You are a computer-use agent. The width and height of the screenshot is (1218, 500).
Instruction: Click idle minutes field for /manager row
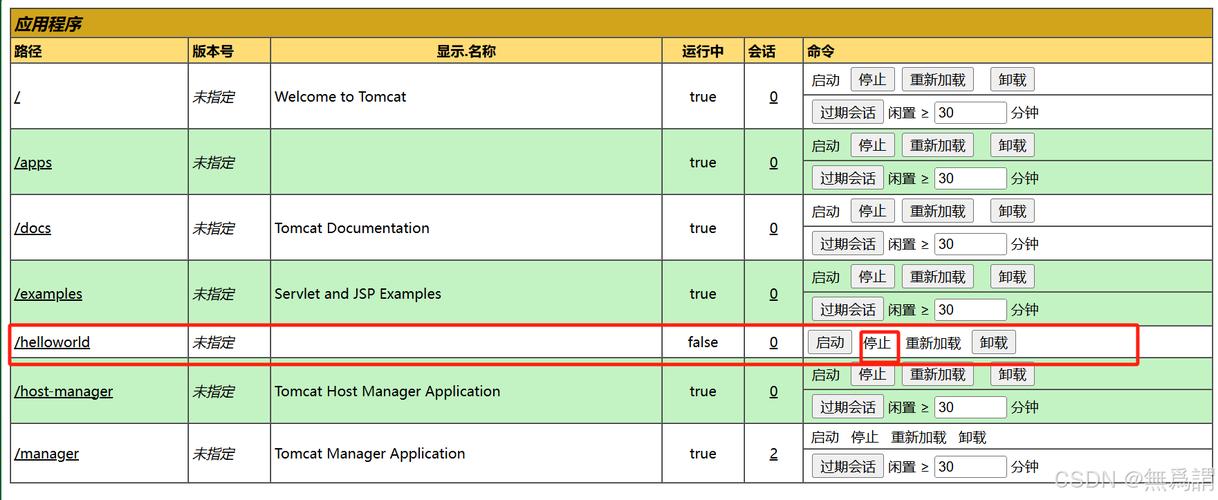pyautogui.click(x=970, y=467)
